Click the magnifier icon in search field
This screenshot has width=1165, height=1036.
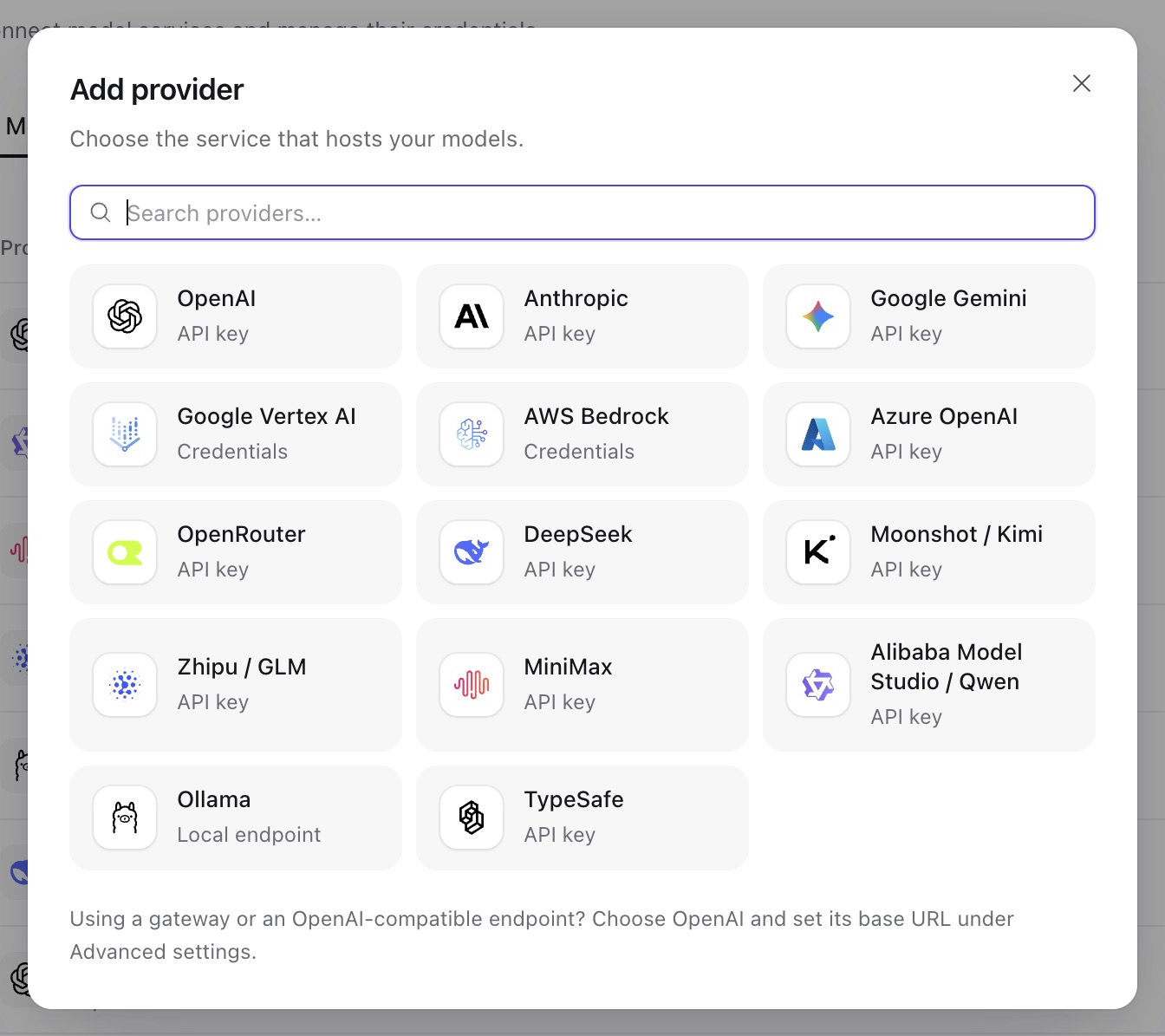101,212
